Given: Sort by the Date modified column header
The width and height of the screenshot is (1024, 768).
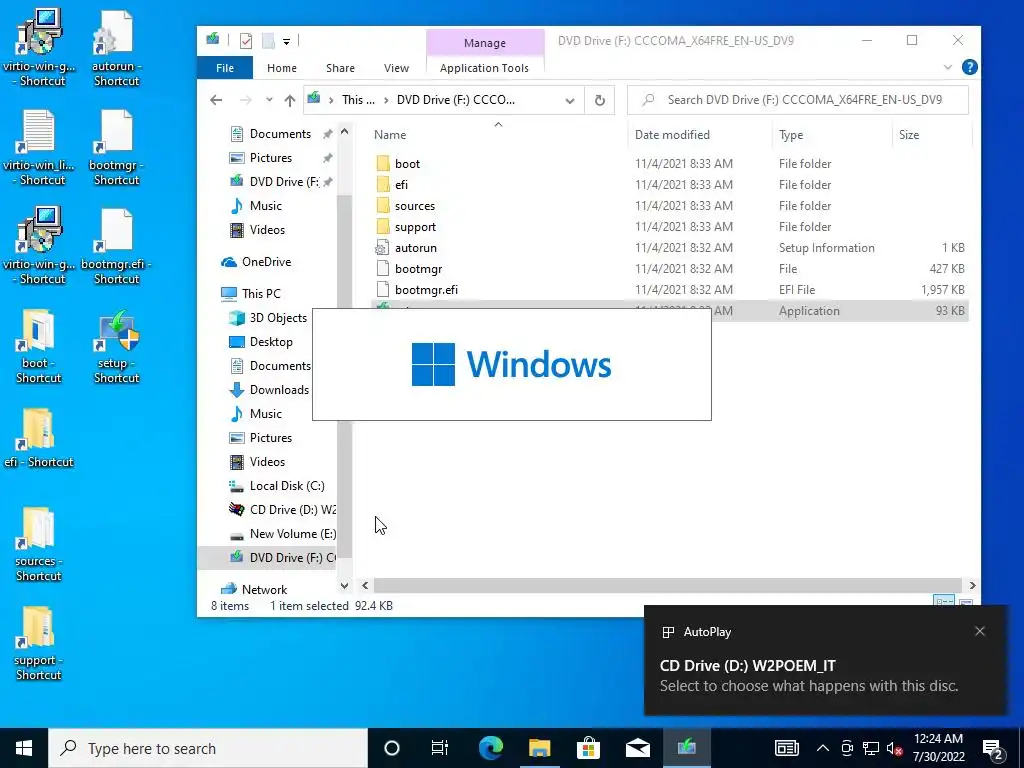Looking at the screenshot, I should 701,135.
